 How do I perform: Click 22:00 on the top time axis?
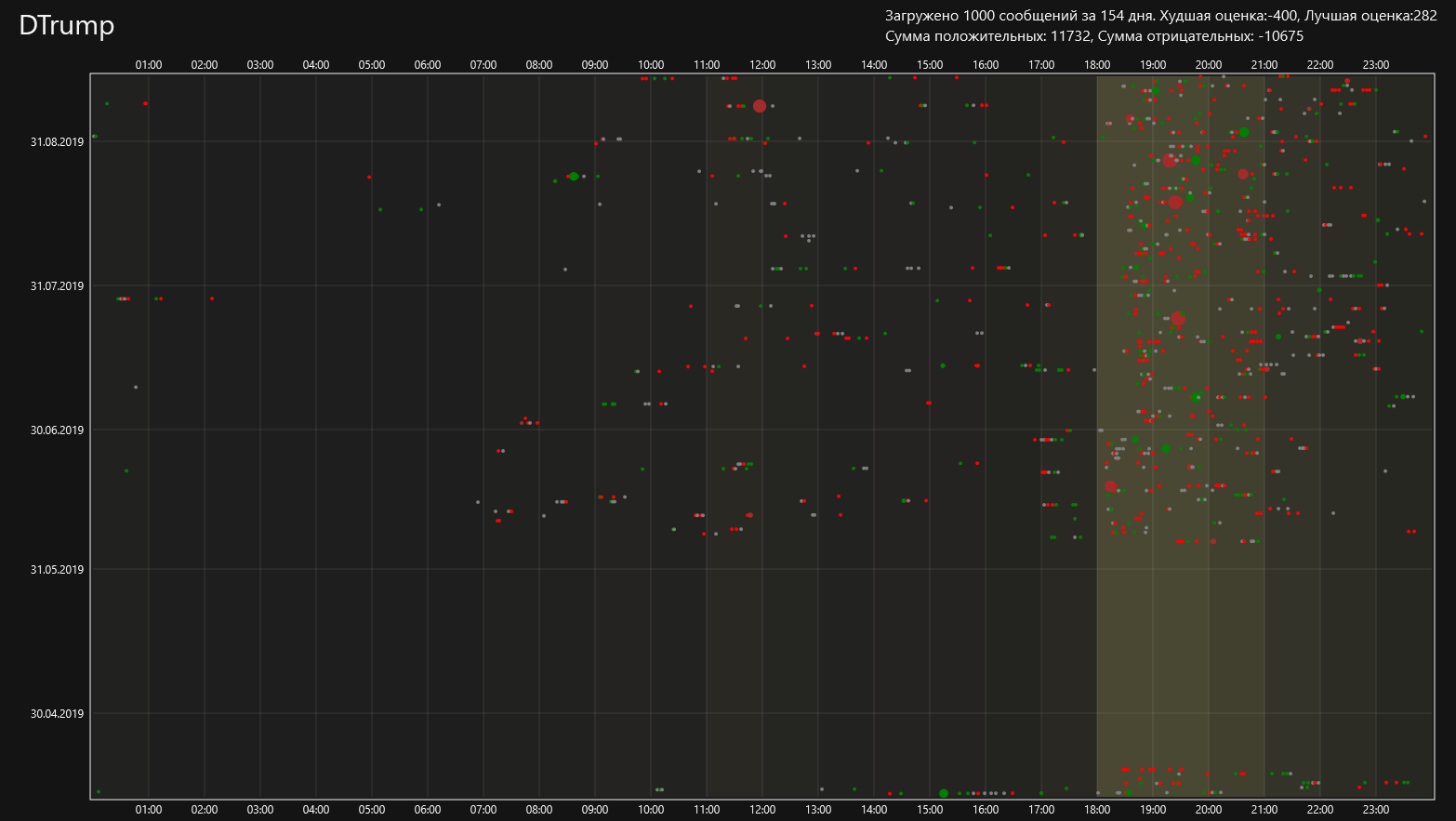[1320, 65]
